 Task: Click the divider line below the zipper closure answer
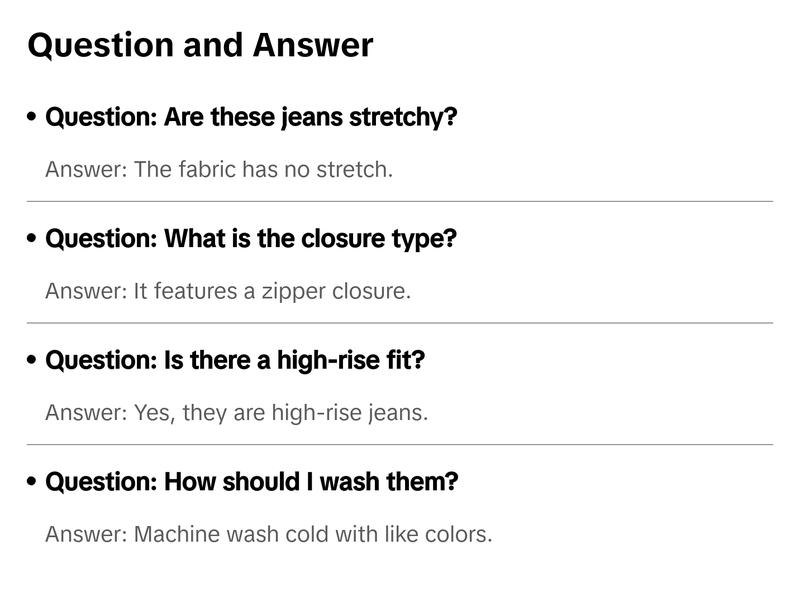(400, 323)
